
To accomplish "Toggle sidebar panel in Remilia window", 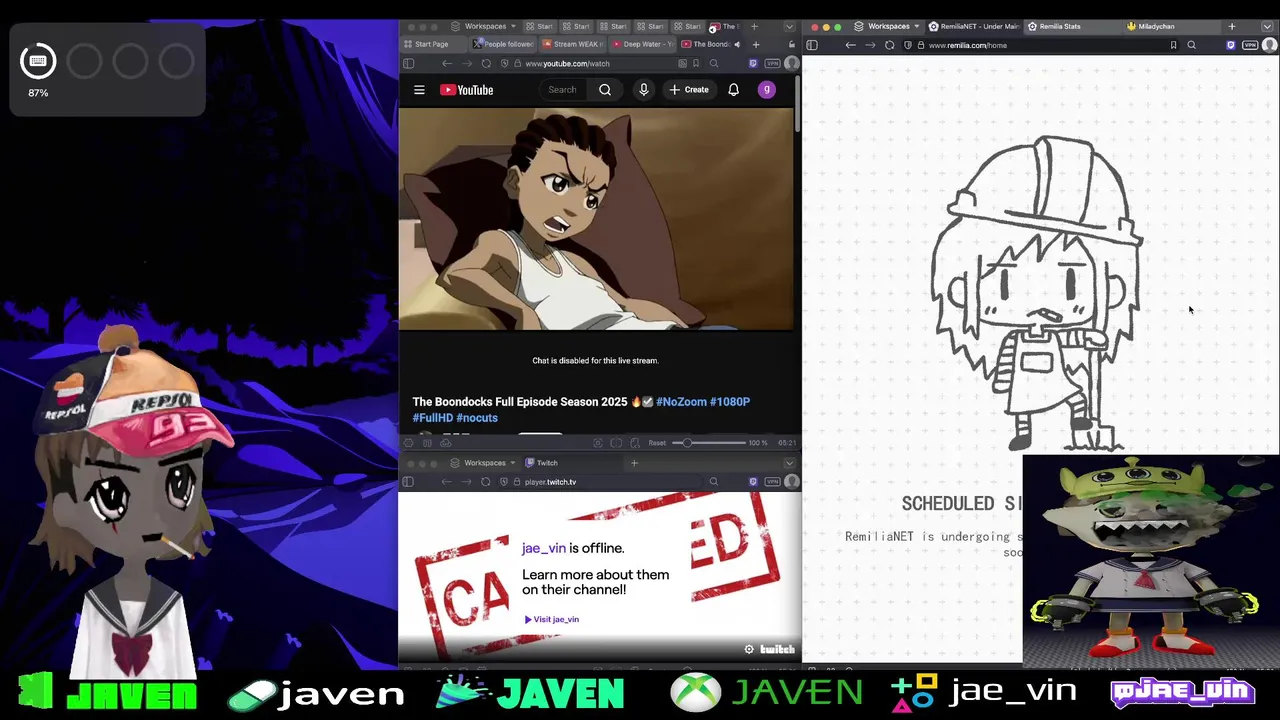I will tap(812, 45).
